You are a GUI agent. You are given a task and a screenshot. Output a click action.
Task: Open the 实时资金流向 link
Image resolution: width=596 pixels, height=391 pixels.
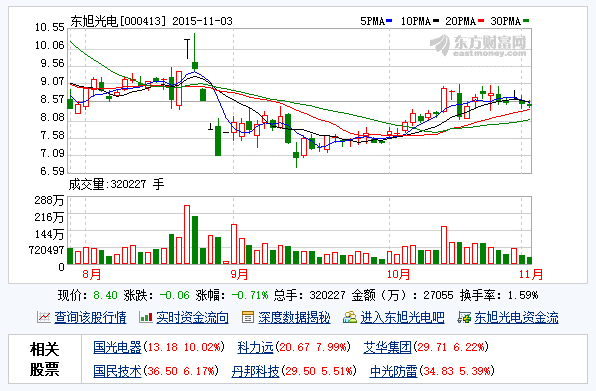(192, 317)
